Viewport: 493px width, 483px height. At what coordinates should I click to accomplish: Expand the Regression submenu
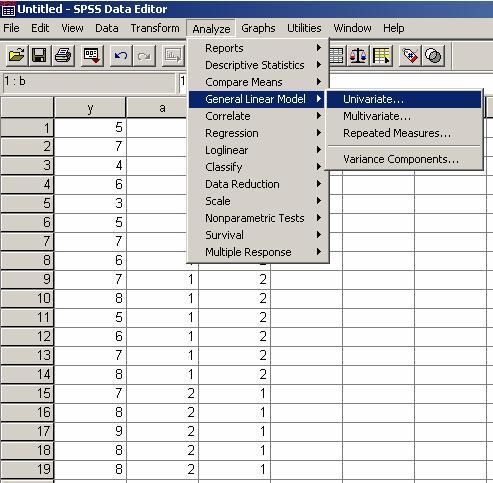coord(258,133)
